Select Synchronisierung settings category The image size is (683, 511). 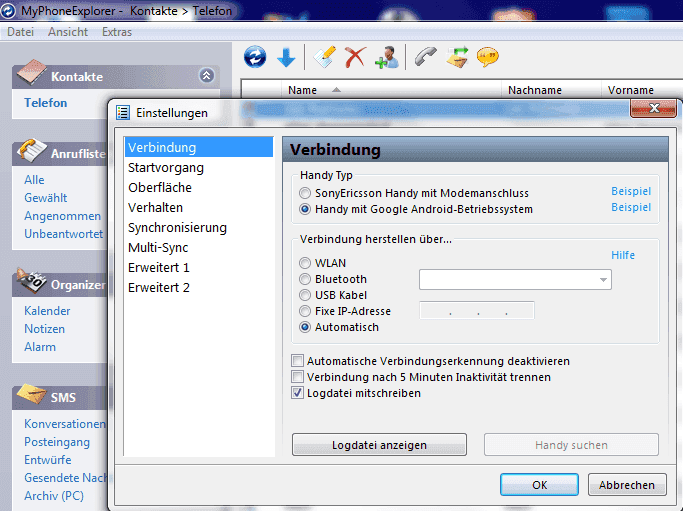(x=199, y=227)
